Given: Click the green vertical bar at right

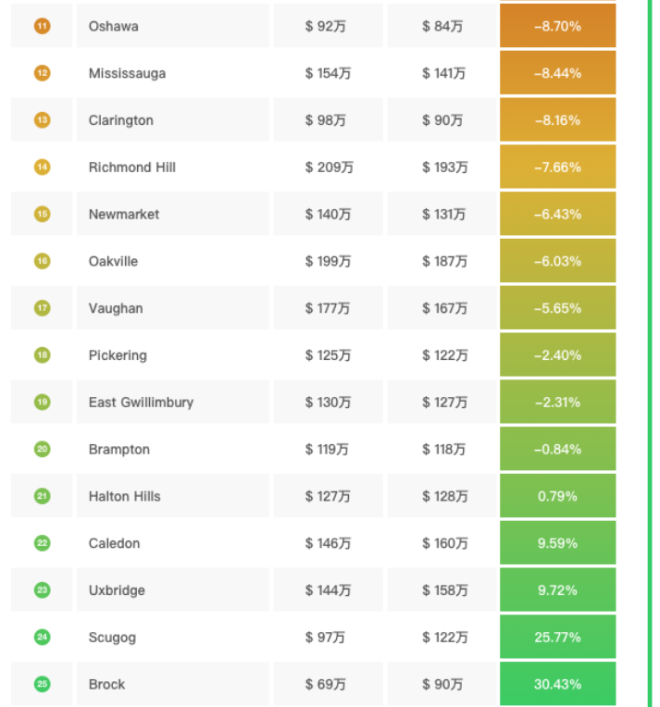Looking at the screenshot, I should coord(650,354).
